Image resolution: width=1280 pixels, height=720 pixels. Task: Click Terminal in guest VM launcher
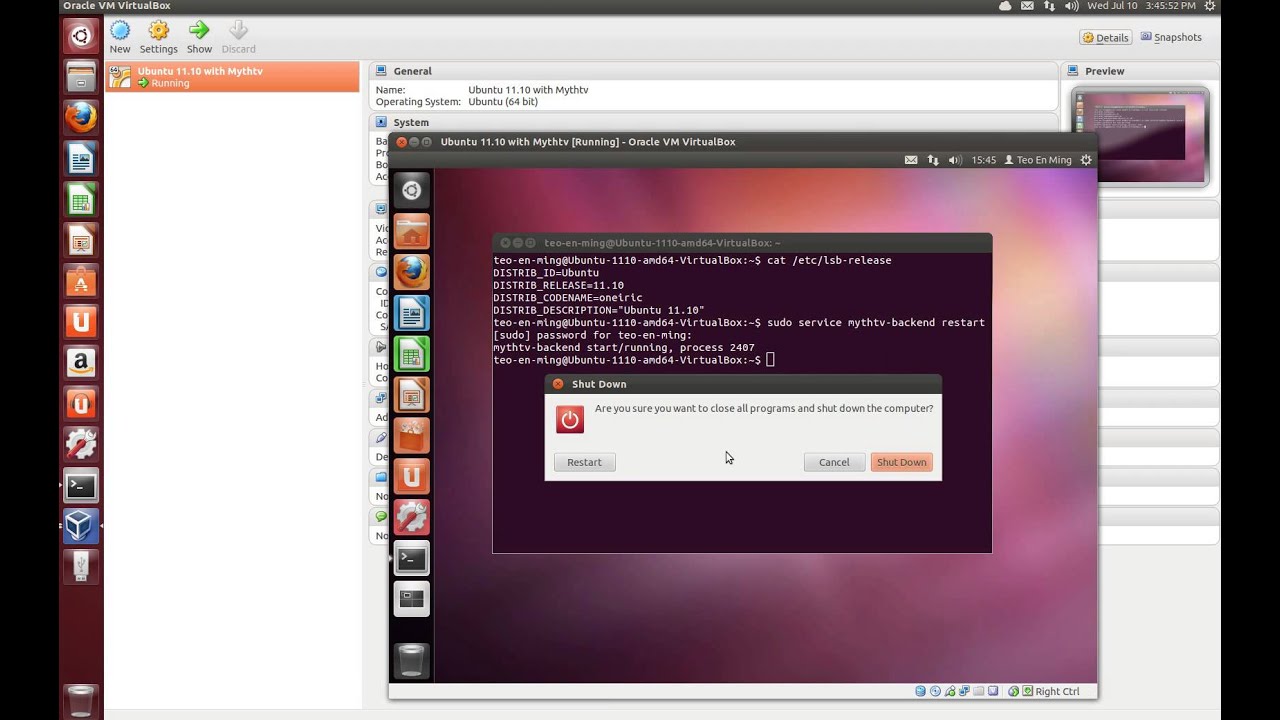pyautogui.click(x=411, y=559)
